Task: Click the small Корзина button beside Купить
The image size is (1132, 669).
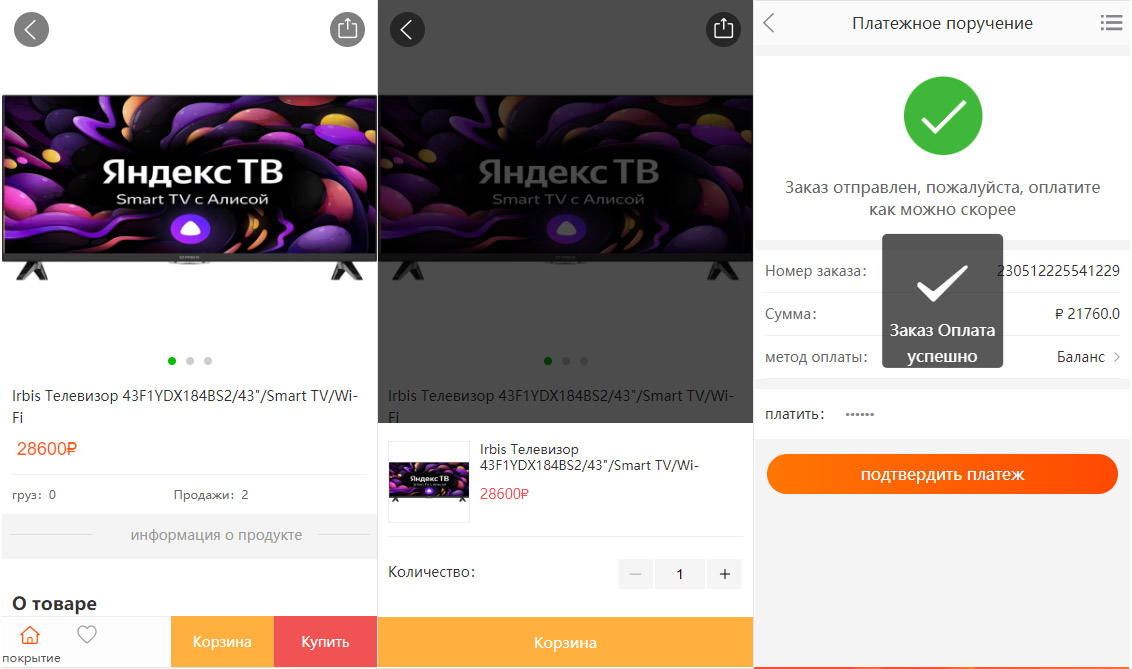Action: [222, 642]
